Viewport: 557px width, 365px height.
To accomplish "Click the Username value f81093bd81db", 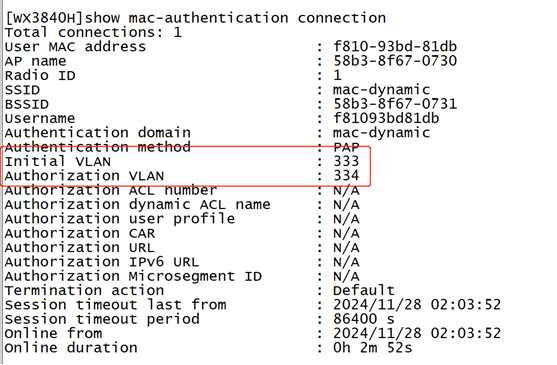I will (x=386, y=118).
